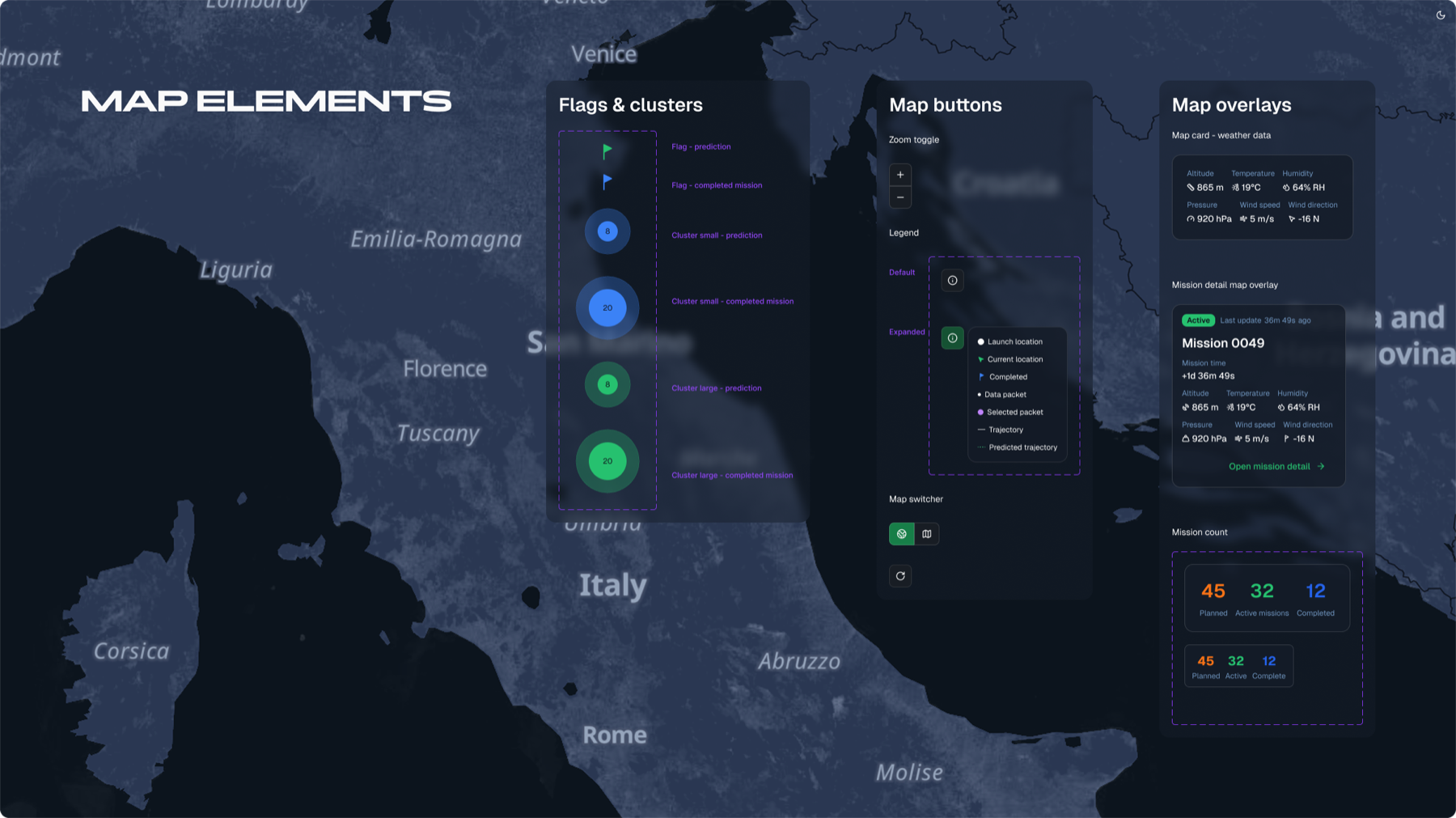This screenshot has width=1456, height=818.
Task: Click the Florence map label
Action: (x=445, y=369)
